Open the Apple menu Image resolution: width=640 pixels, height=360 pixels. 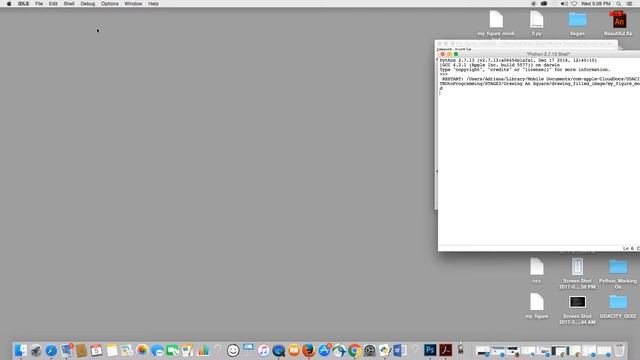pos(9,4)
